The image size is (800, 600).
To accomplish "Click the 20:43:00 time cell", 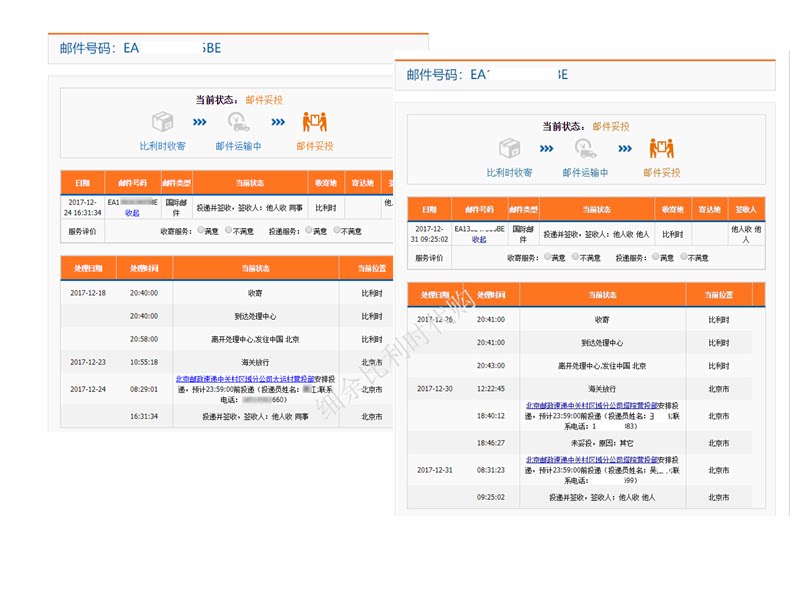I will (x=491, y=365).
